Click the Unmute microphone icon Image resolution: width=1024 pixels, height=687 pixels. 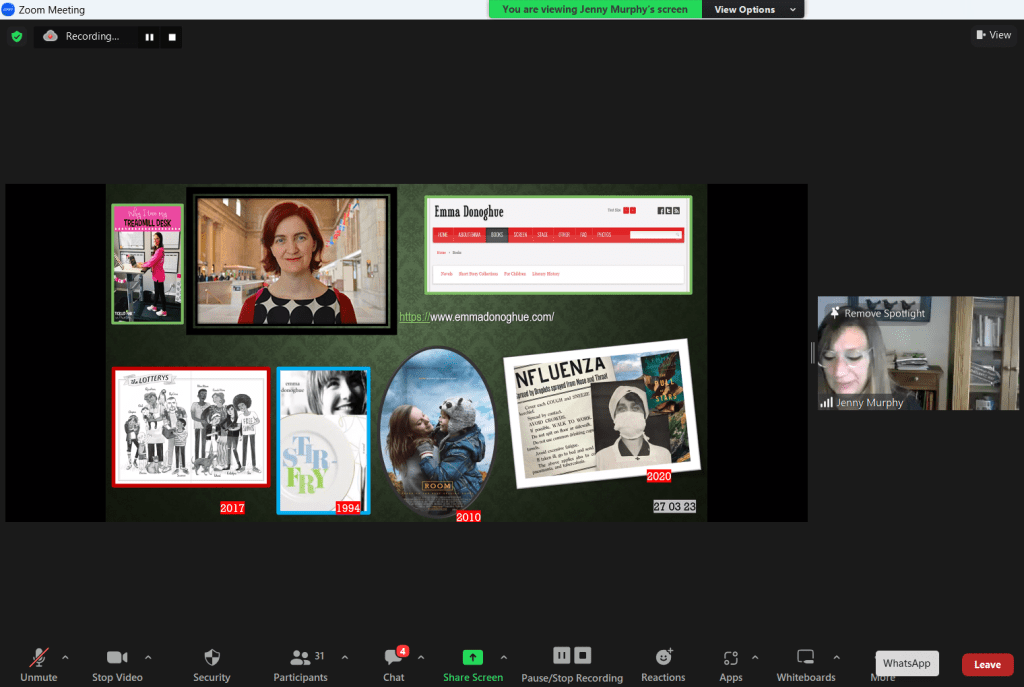39,658
